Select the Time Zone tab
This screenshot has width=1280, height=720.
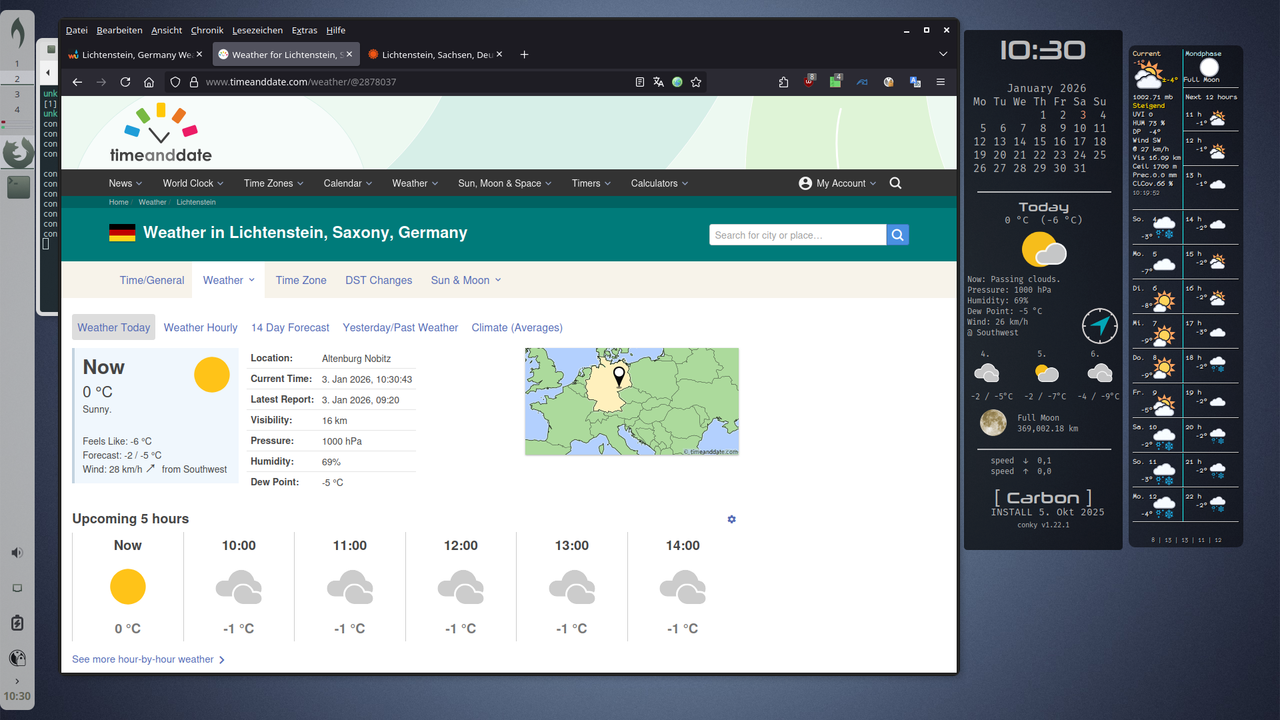pos(301,280)
